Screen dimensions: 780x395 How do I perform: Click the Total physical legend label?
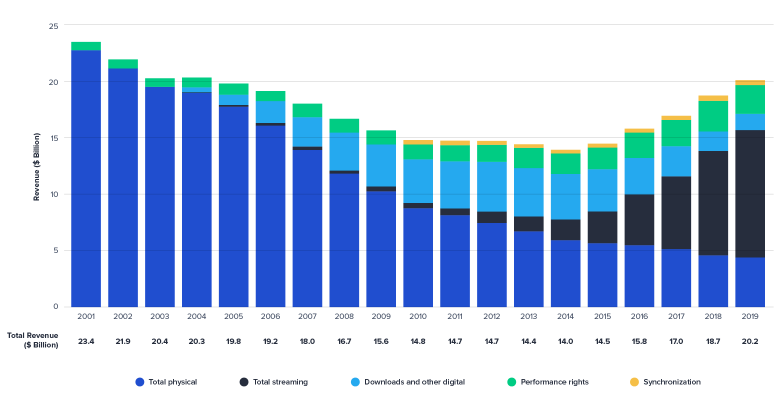click(x=173, y=382)
